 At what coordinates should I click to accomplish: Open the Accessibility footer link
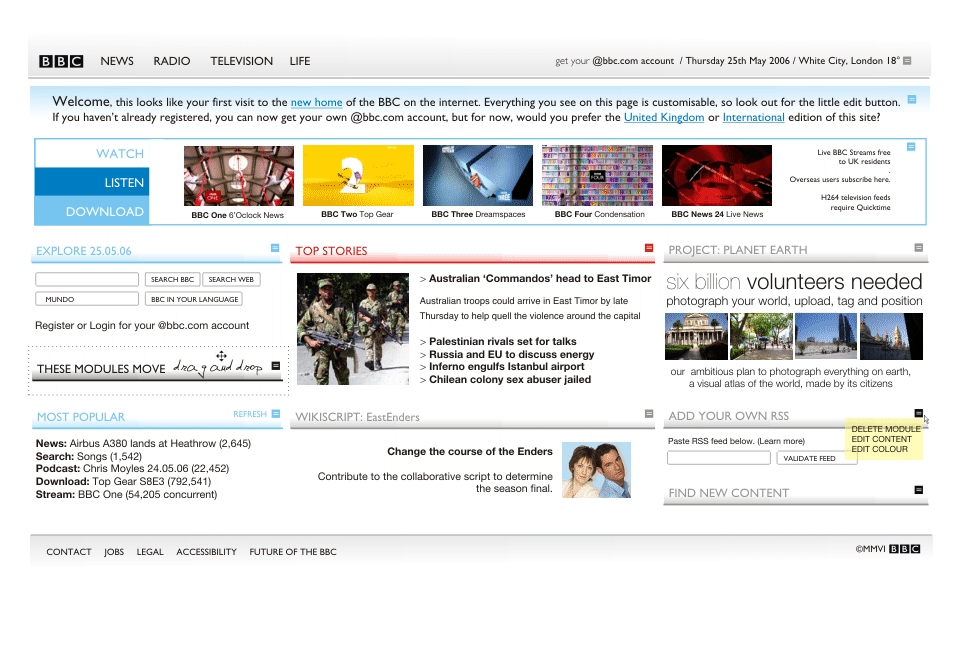tap(206, 552)
